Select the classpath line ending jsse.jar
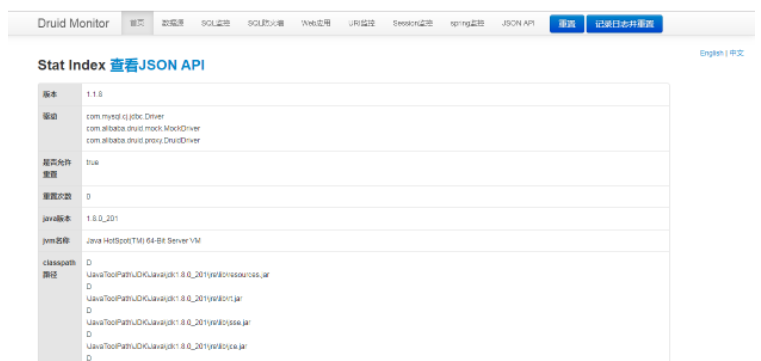 click(x=168, y=322)
